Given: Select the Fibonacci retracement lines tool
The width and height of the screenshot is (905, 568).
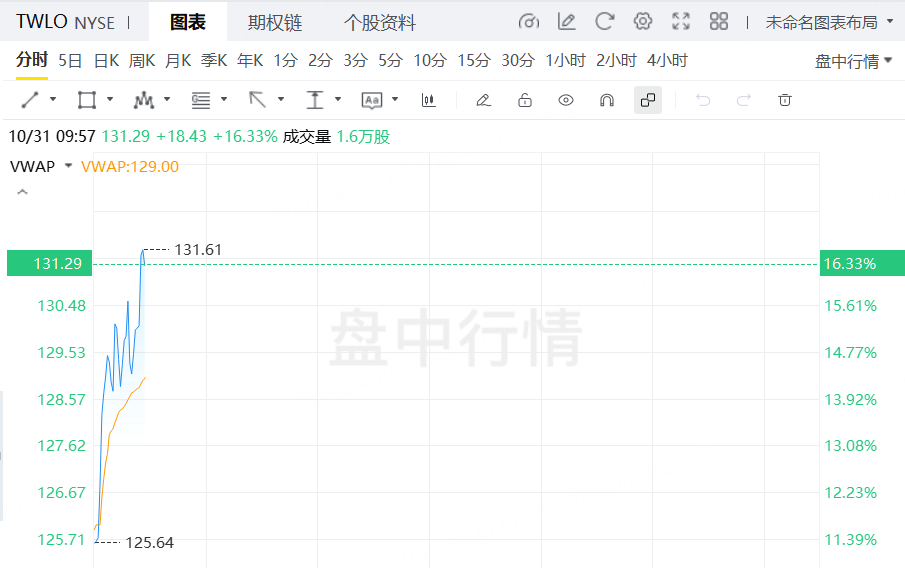Looking at the screenshot, I should (x=201, y=100).
